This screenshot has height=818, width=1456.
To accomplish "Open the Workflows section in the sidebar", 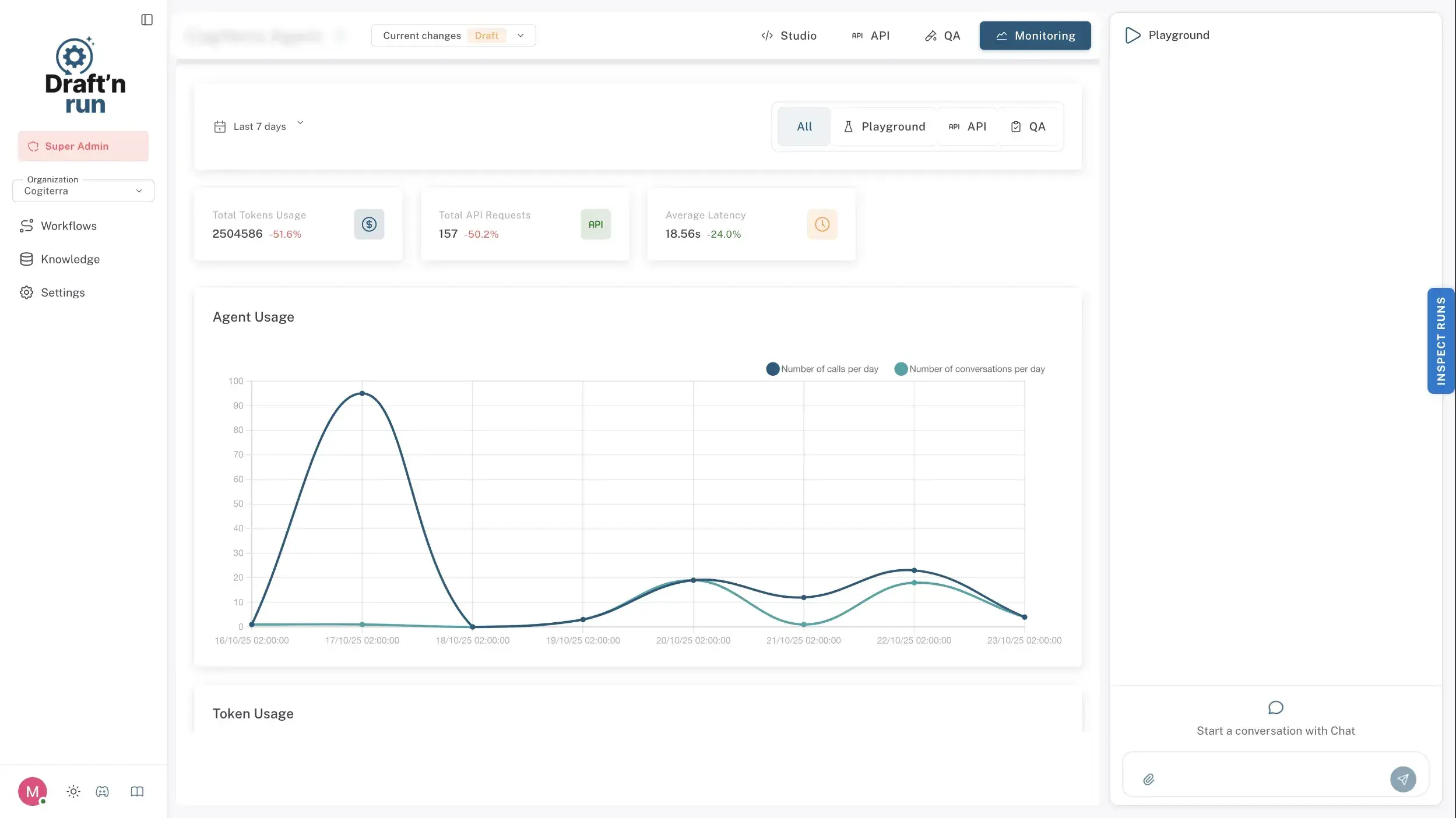I will point(68,225).
